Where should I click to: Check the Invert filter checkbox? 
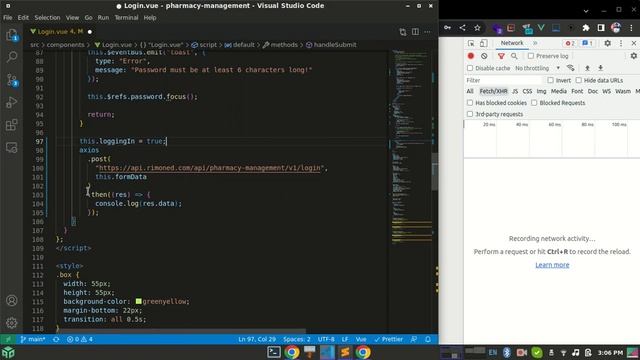[x=550, y=80]
